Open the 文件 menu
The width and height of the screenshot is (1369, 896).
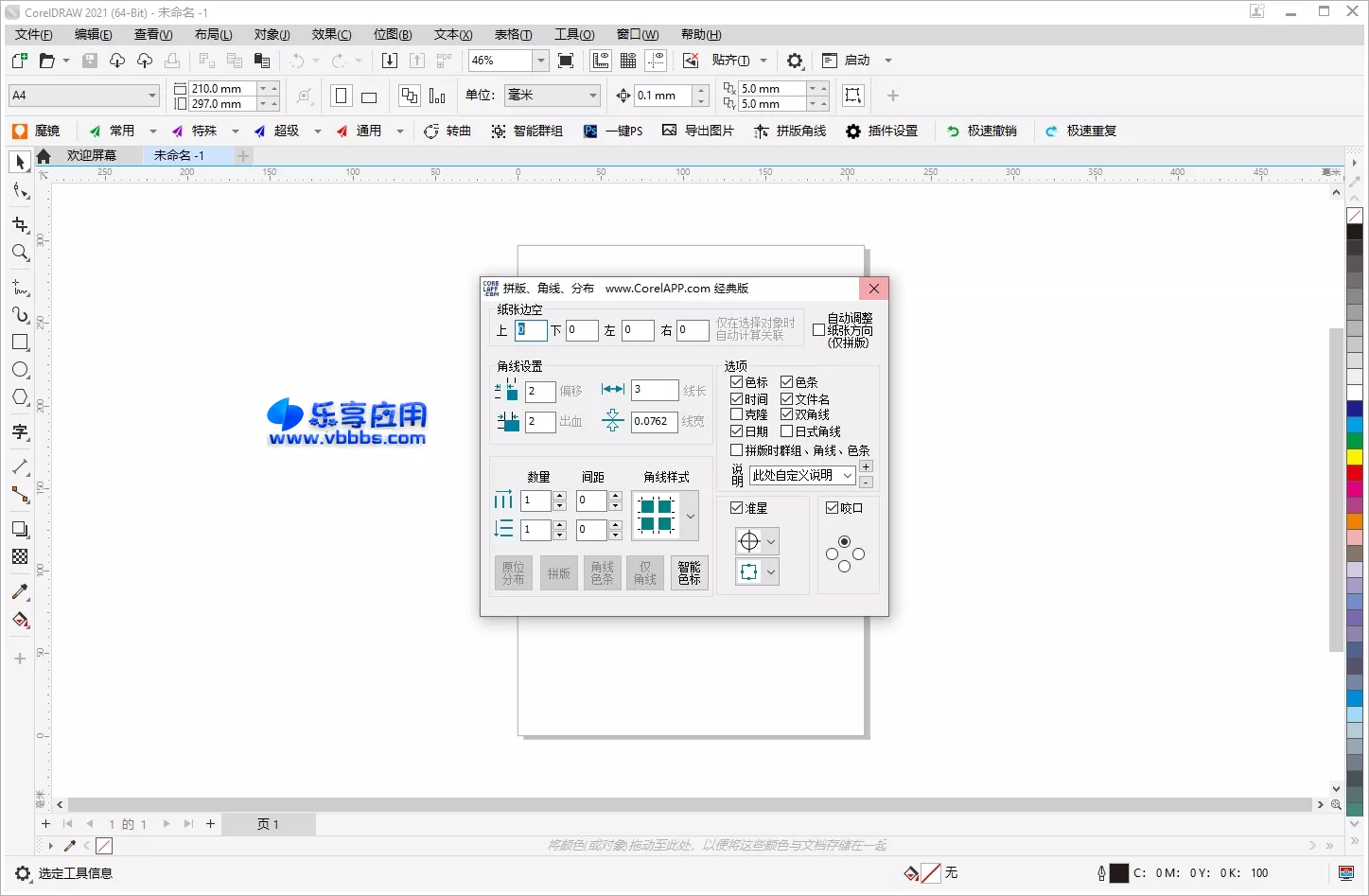[32, 34]
